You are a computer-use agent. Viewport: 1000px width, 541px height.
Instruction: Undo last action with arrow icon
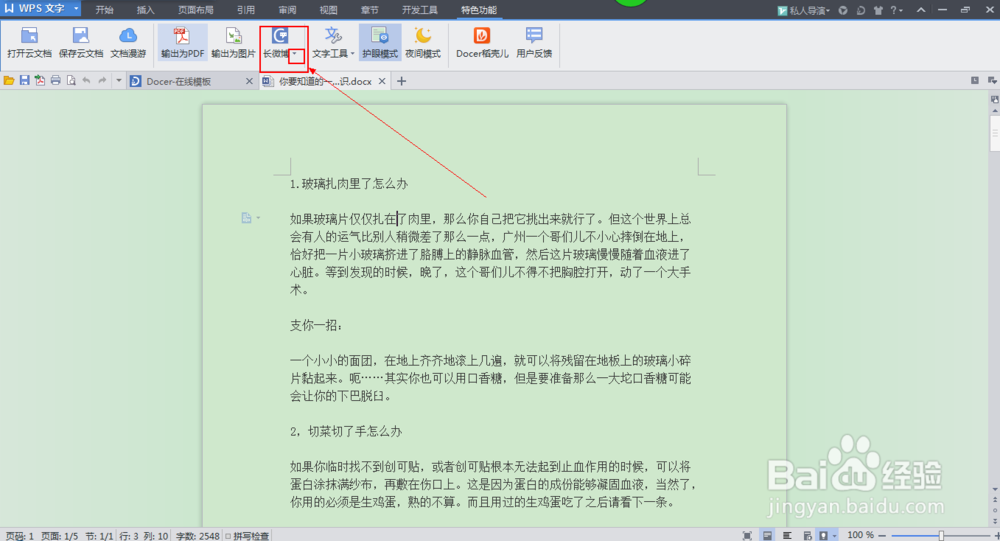[x=86, y=81]
